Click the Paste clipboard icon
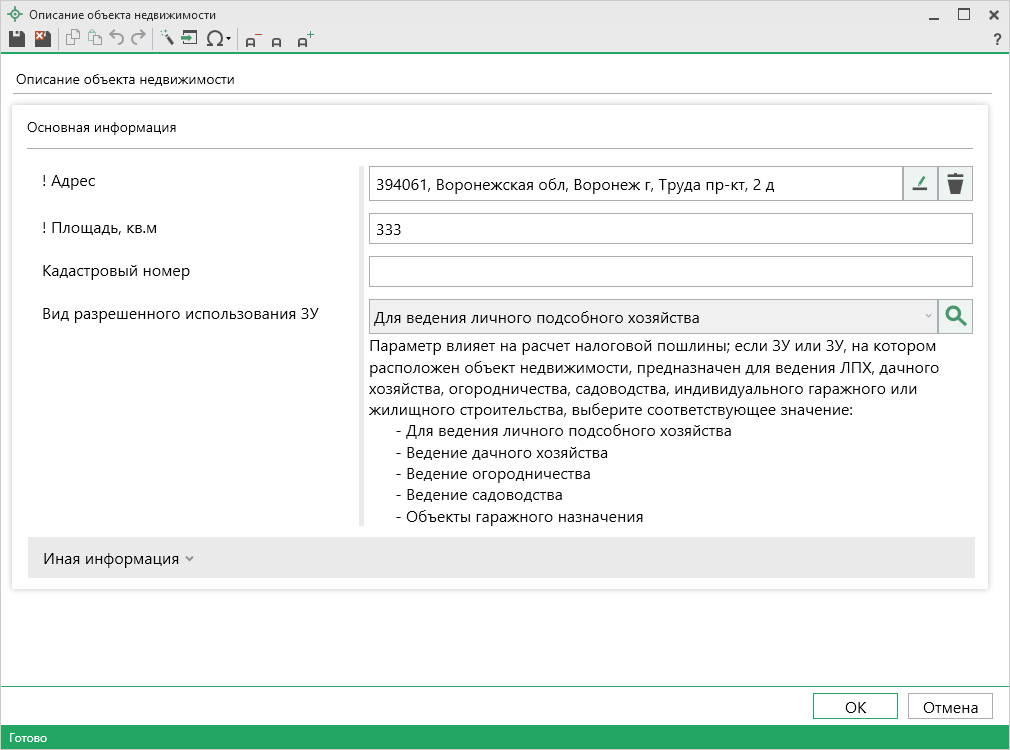Image resolution: width=1010 pixels, height=750 pixels. tap(95, 39)
